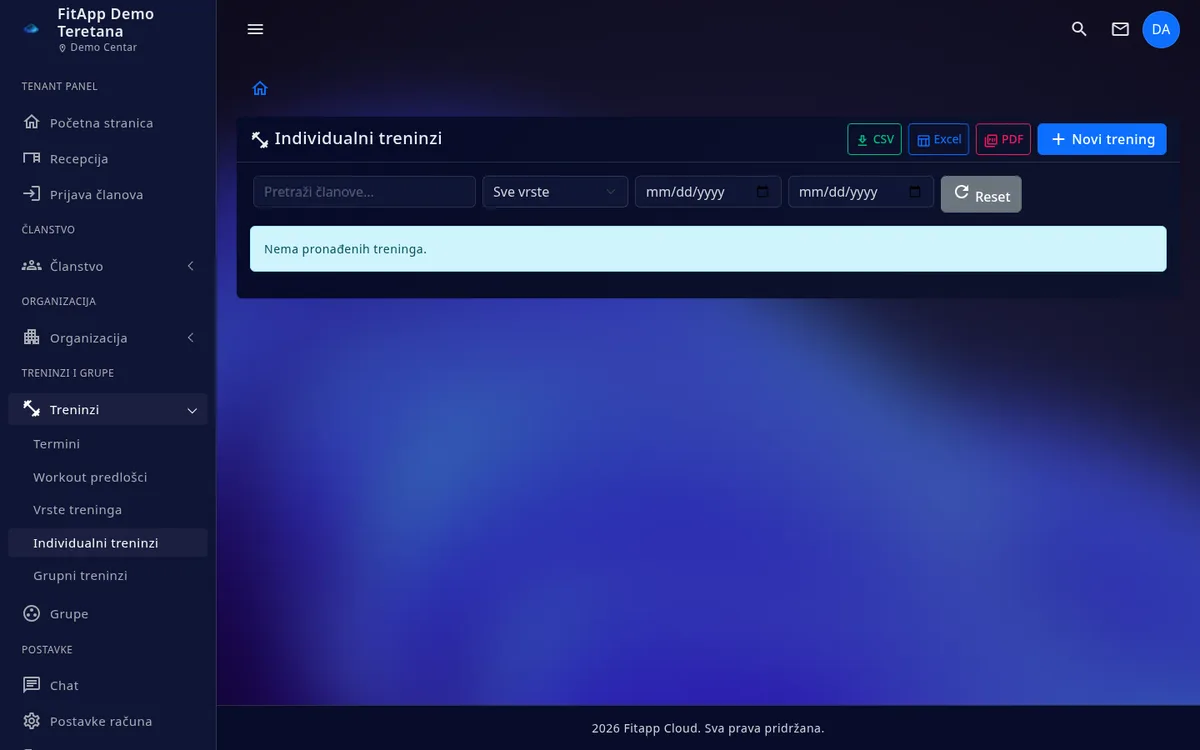
Task: Open Postavke računa in the sidebar
Action: click(x=108, y=721)
